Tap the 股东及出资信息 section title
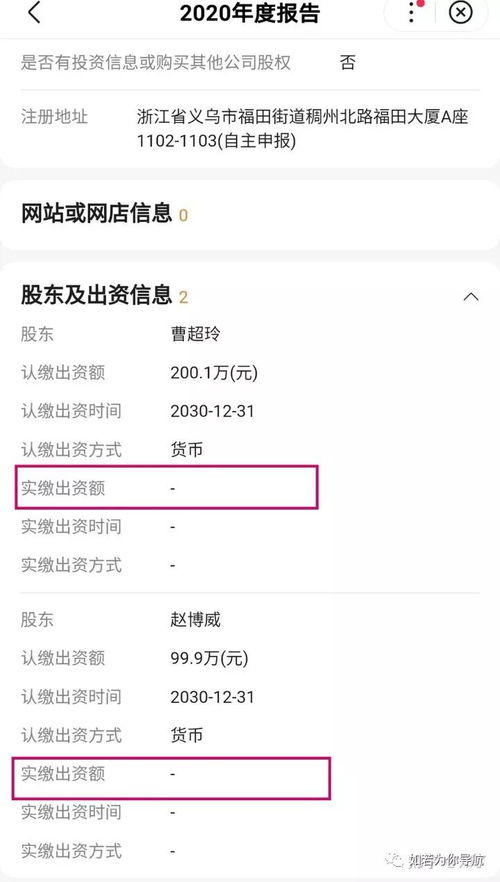This screenshot has width=500, height=882. [x=96, y=295]
